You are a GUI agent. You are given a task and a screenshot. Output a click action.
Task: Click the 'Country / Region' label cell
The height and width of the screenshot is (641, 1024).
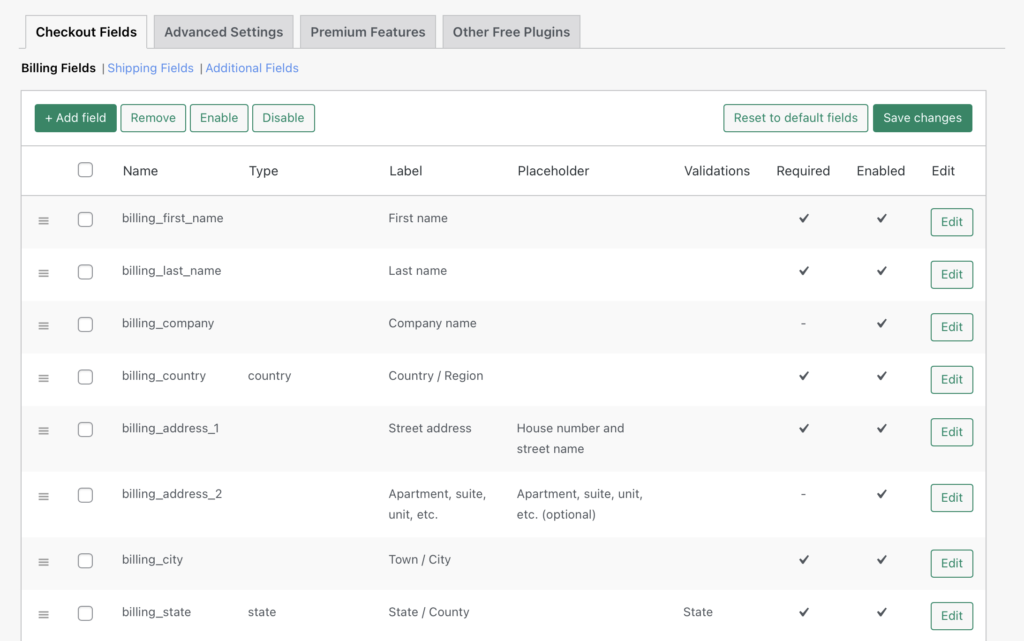[436, 376]
